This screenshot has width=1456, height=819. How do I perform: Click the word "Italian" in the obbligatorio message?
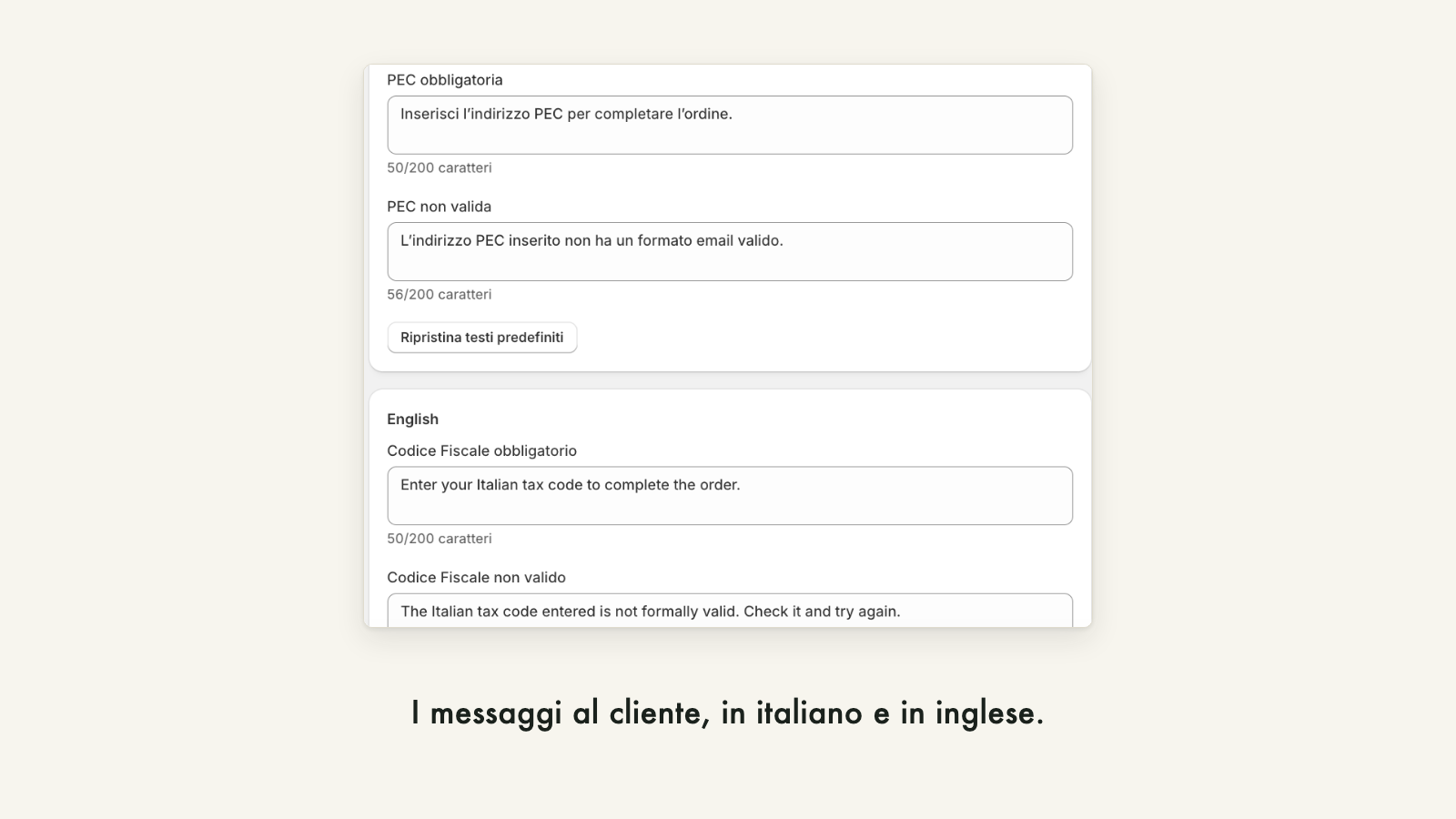(498, 485)
